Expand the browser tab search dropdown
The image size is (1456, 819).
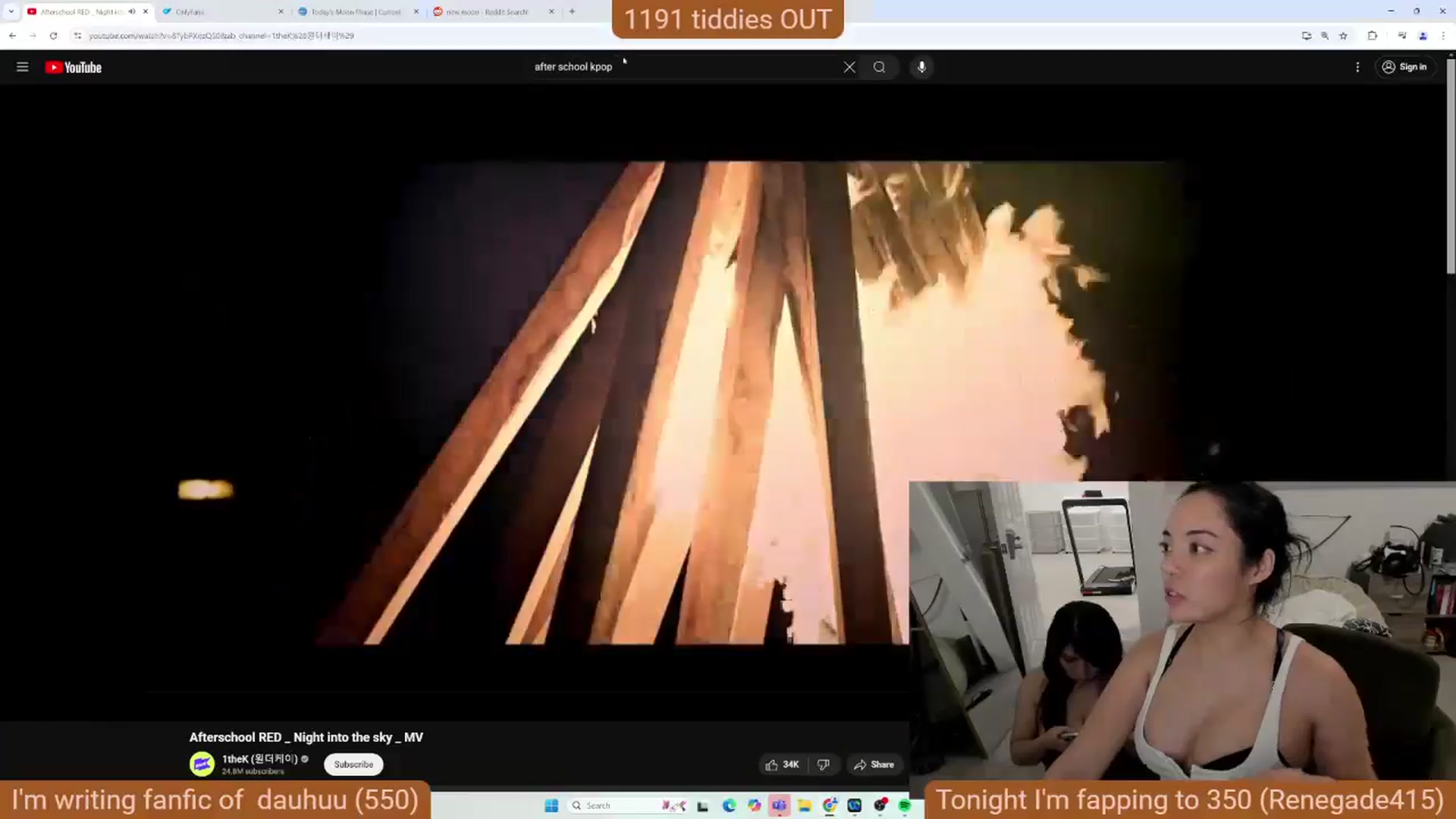[11, 11]
